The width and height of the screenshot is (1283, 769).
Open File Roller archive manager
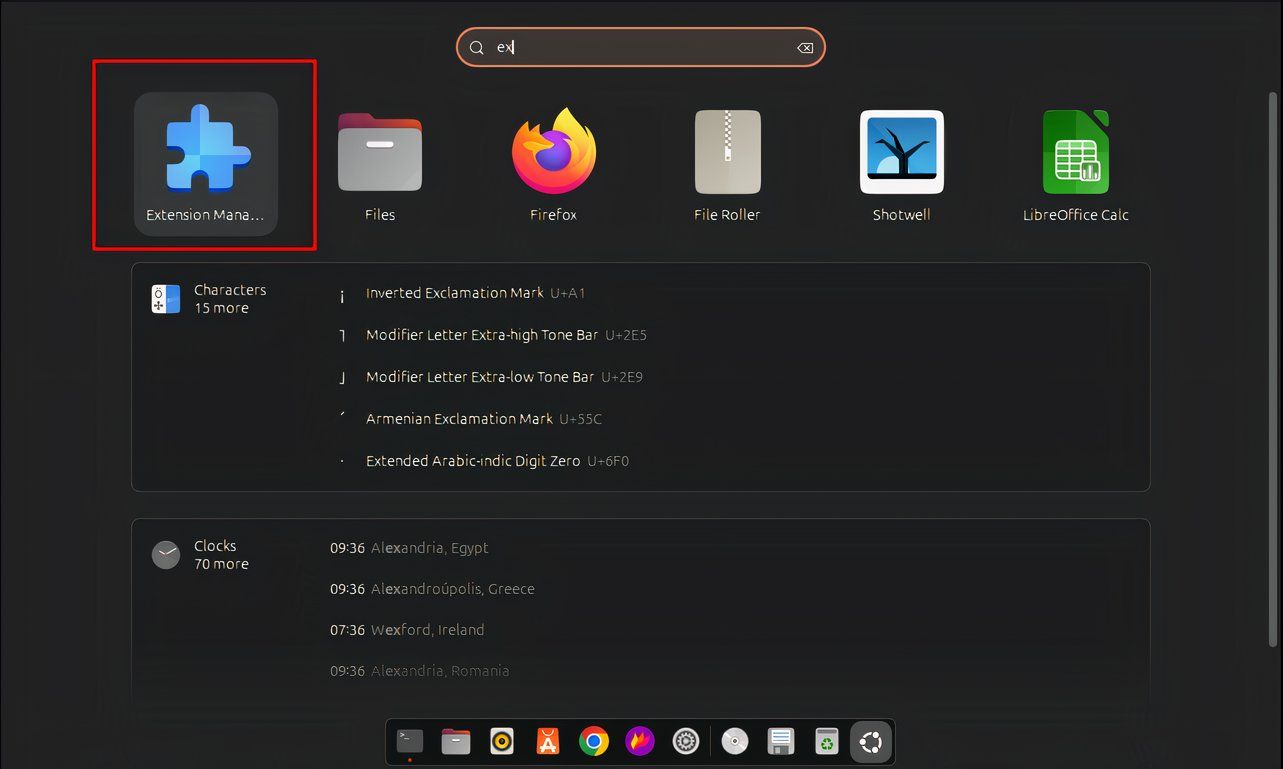[x=727, y=152]
